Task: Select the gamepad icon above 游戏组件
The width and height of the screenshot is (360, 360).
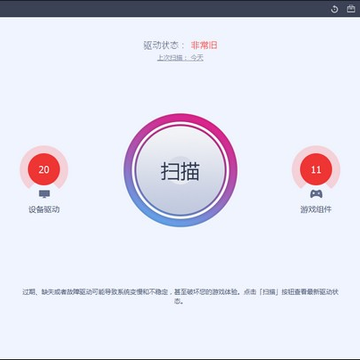Action: (x=316, y=194)
